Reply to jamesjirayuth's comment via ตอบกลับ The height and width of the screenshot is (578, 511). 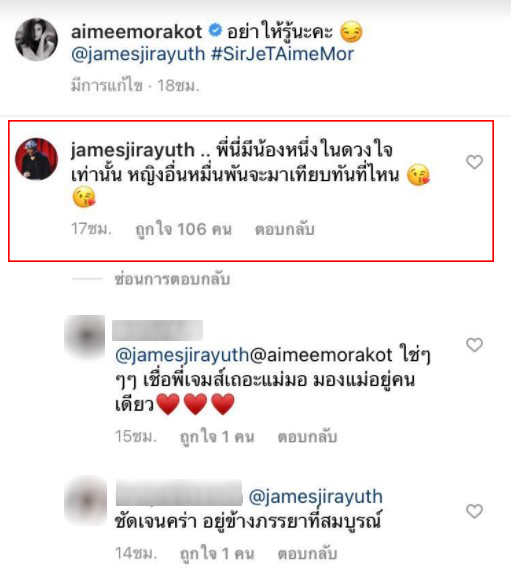[285, 229]
